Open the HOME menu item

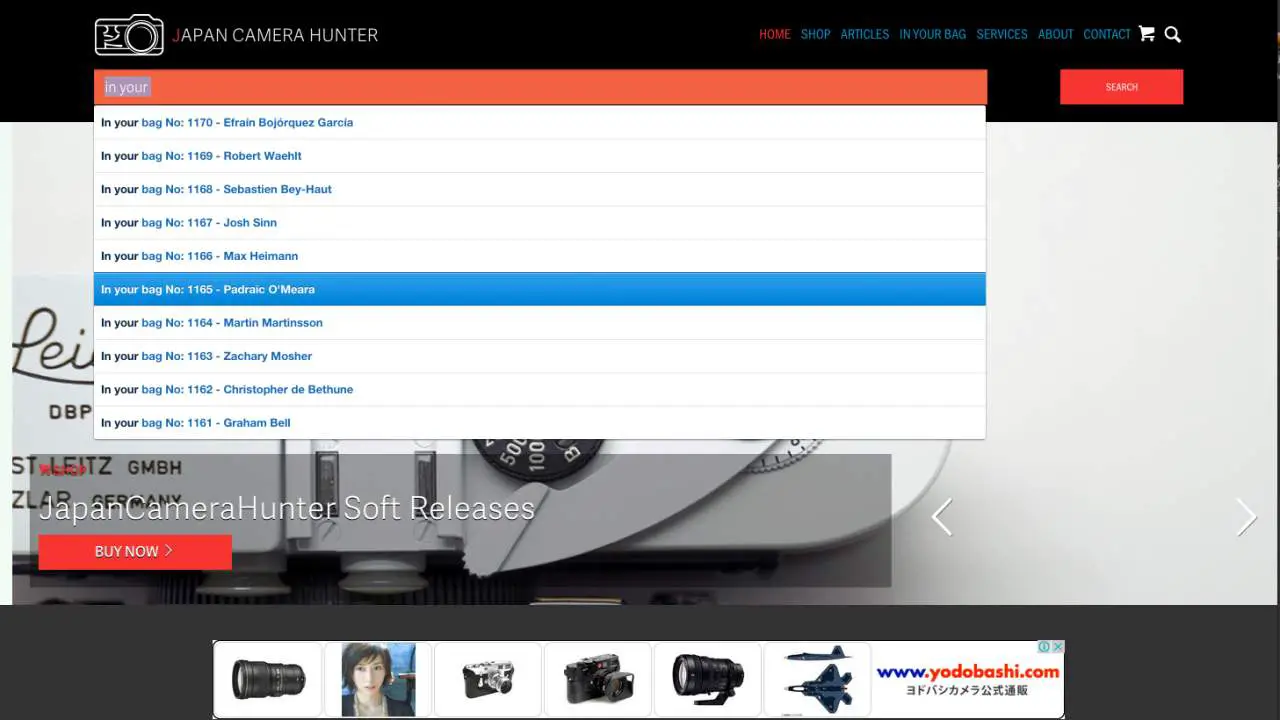pyautogui.click(x=775, y=34)
